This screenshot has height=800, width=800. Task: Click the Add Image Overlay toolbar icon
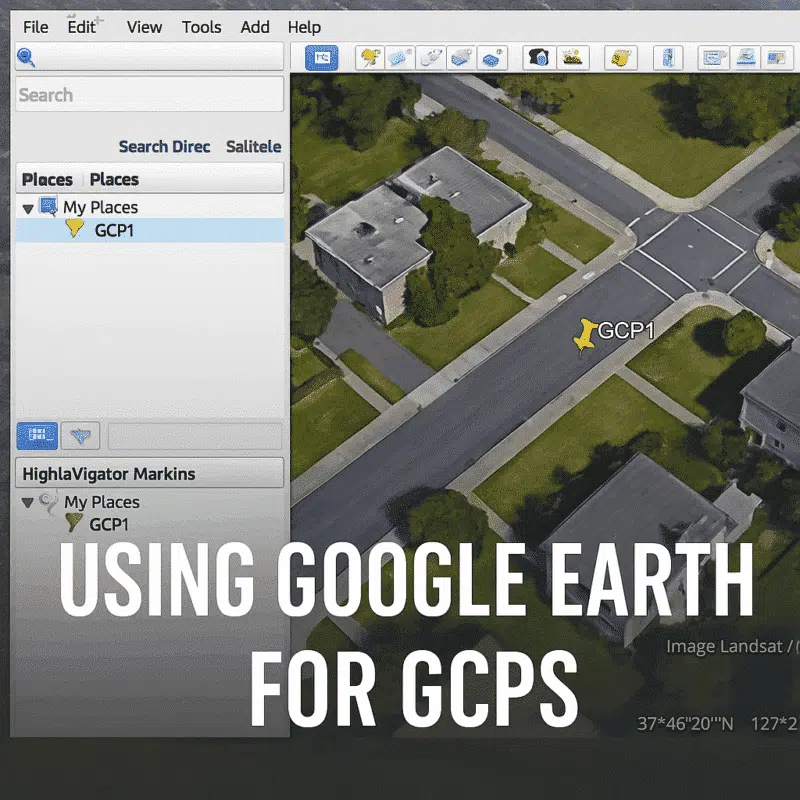pos(461,58)
